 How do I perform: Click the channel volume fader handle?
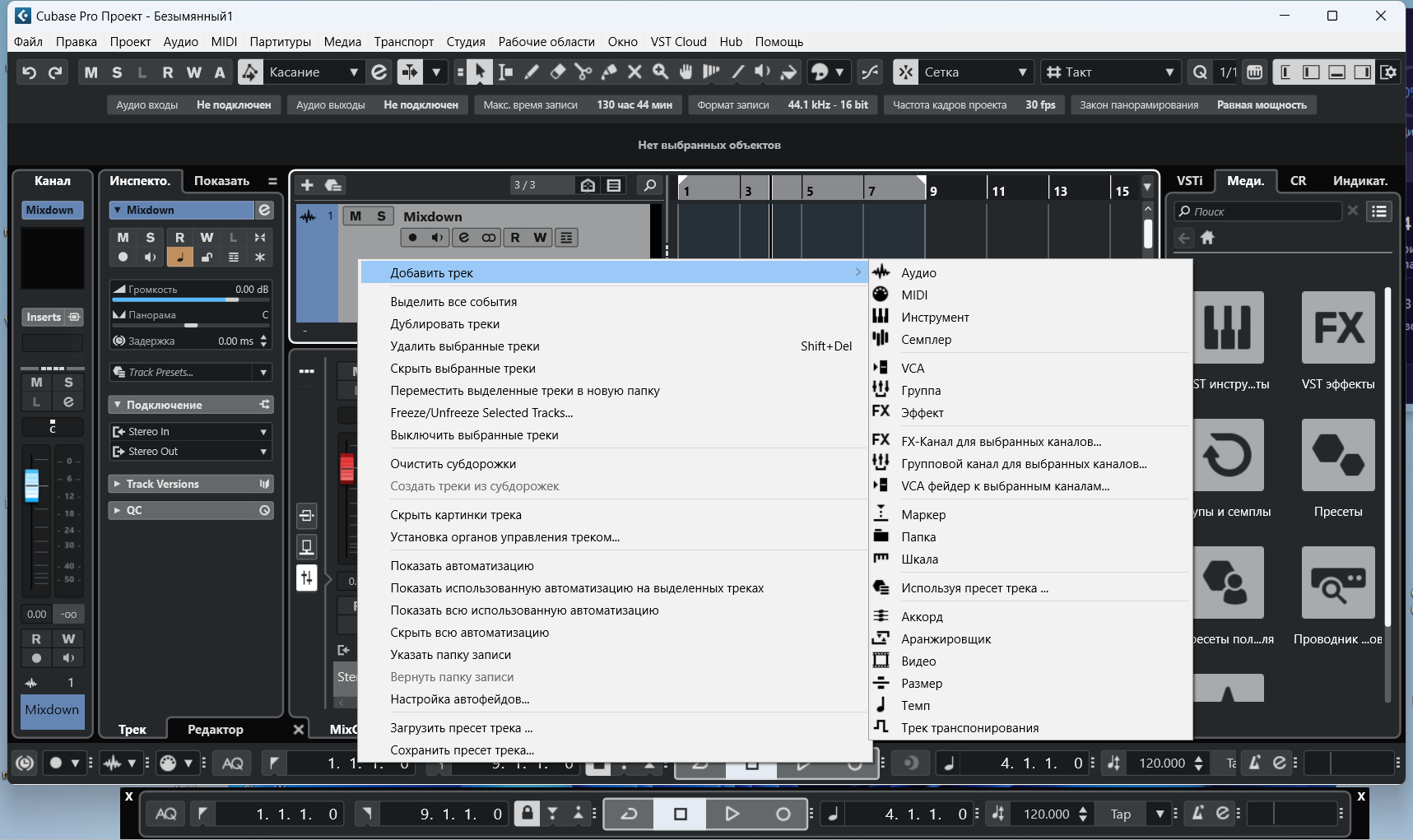31,485
